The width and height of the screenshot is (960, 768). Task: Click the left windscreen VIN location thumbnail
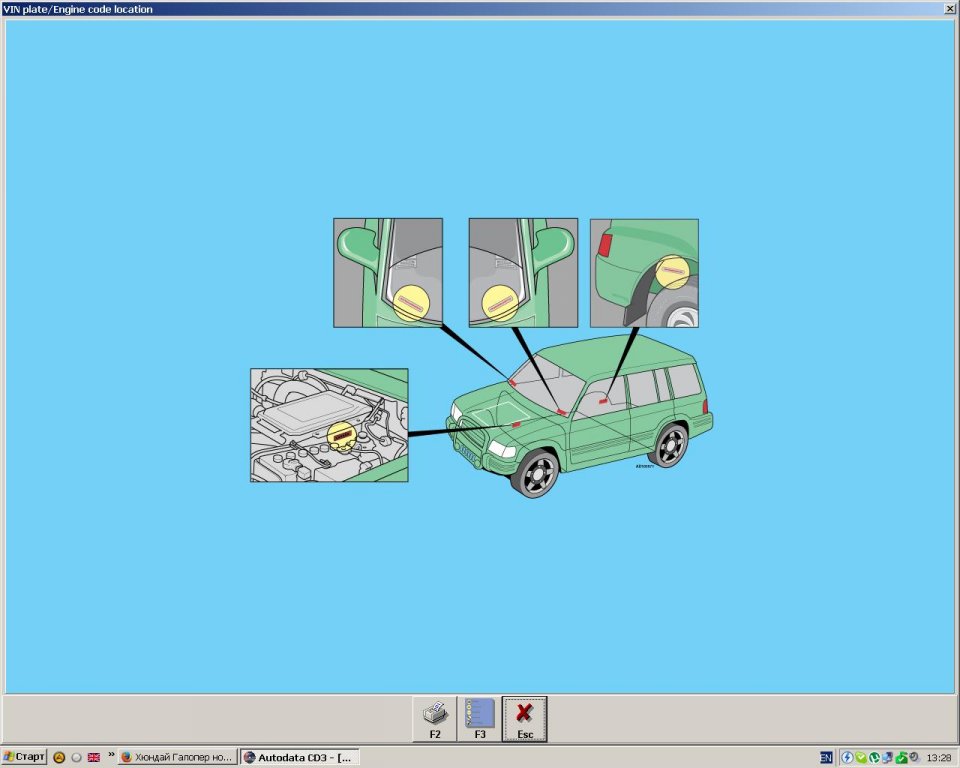pyautogui.click(x=388, y=273)
